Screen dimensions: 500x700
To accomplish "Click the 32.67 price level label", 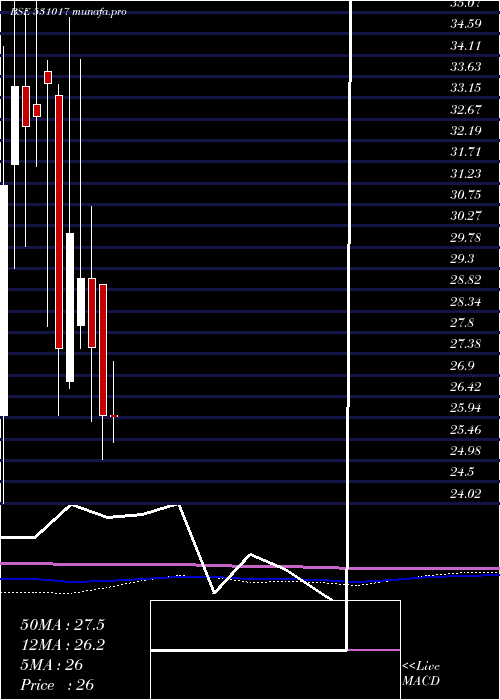I will [466, 109].
